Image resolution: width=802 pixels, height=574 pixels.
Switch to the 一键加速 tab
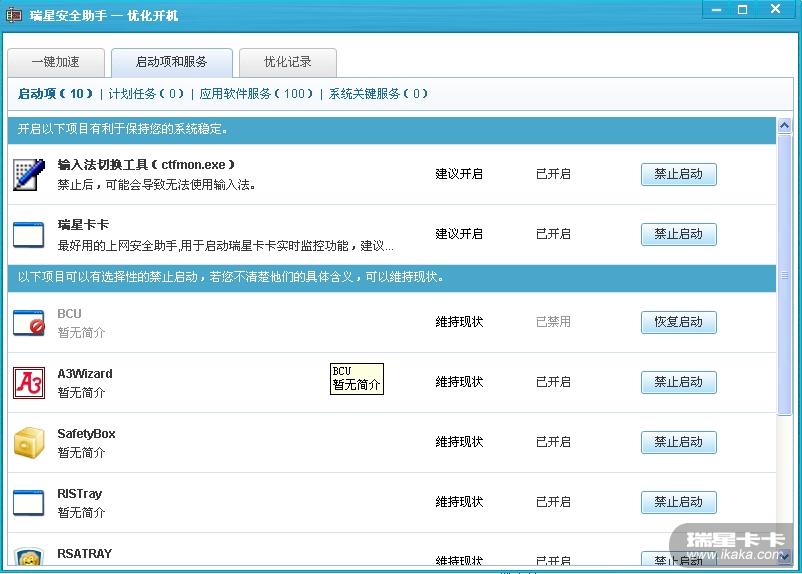[x=56, y=62]
